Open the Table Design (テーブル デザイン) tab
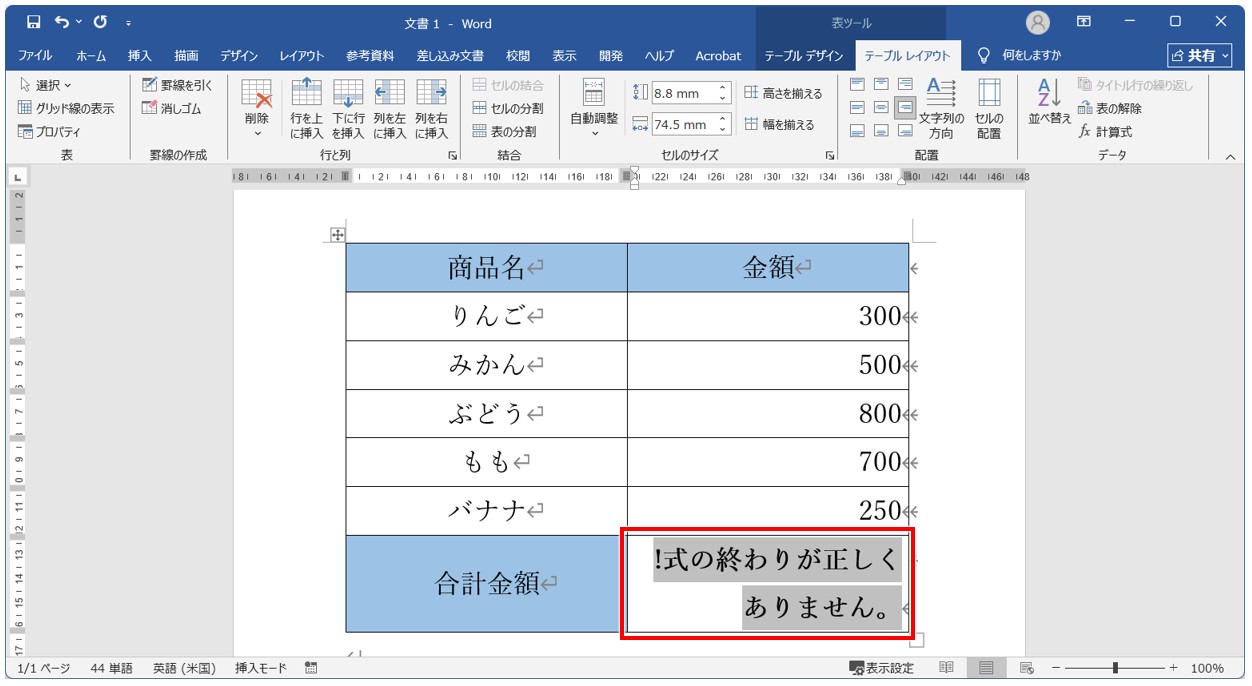1252x686 pixels. (803, 56)
